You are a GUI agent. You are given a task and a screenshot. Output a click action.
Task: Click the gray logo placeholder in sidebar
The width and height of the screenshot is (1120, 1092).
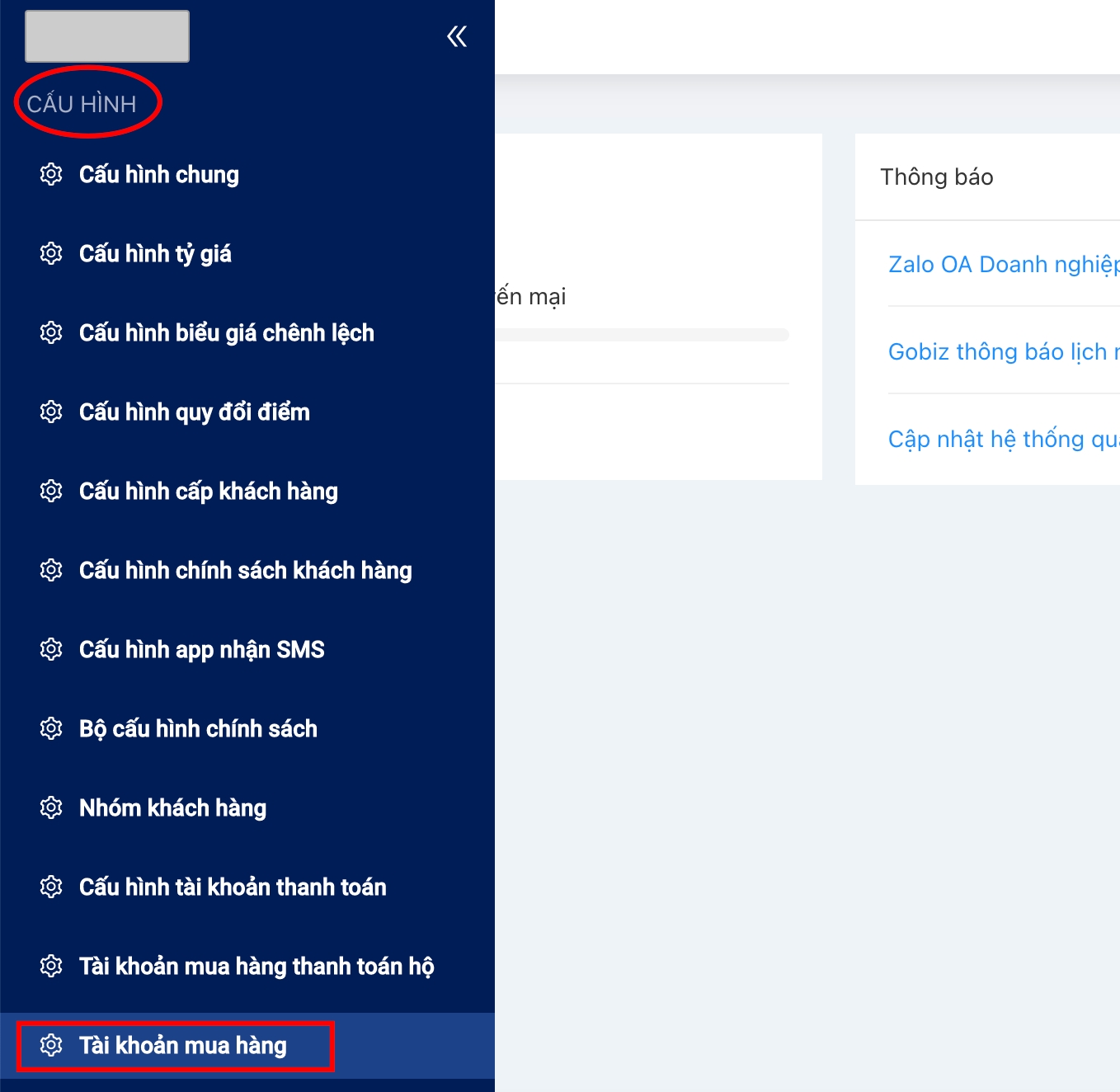(x=107, y=36)
